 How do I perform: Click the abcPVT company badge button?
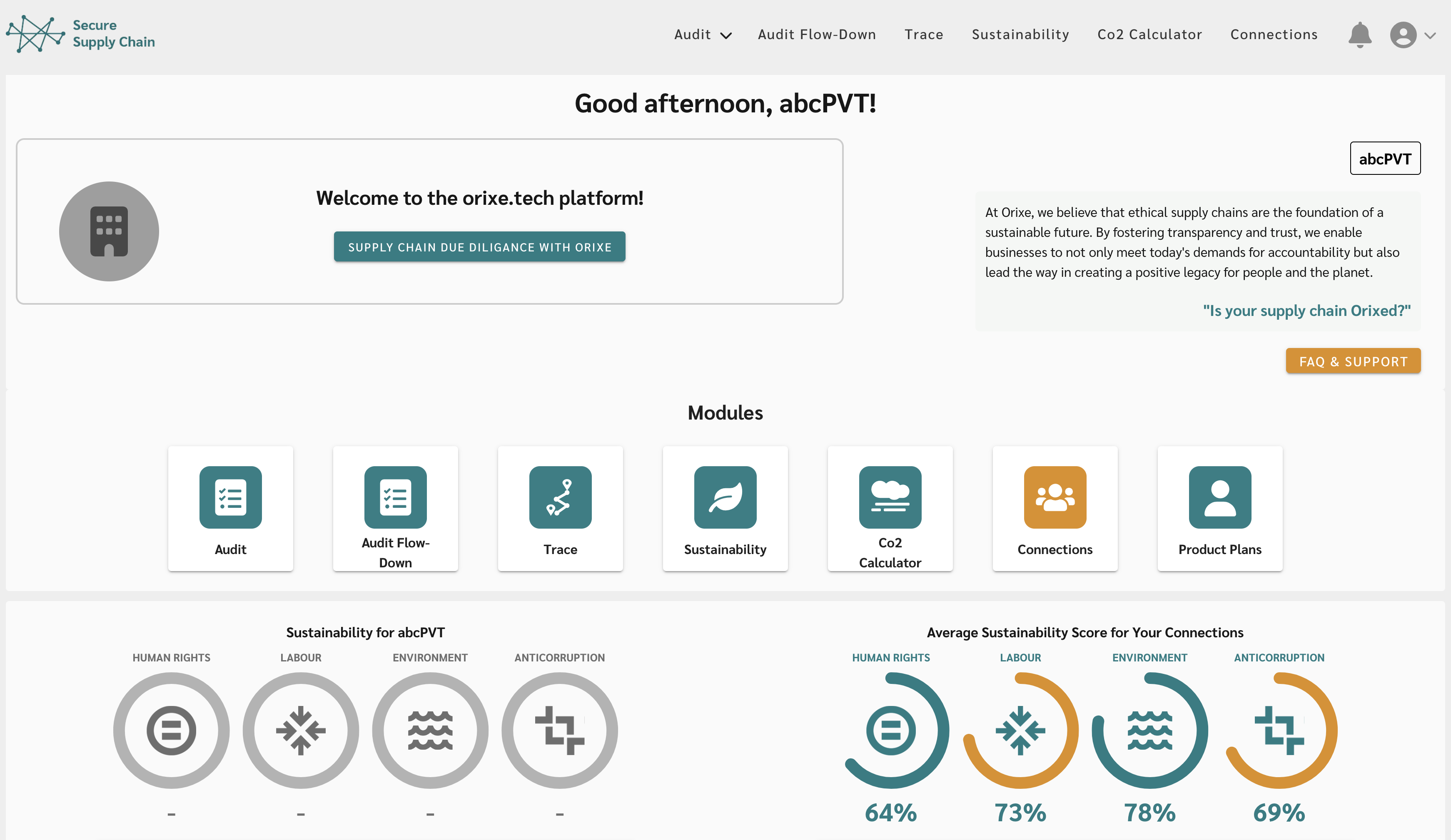pos(1385,158)
